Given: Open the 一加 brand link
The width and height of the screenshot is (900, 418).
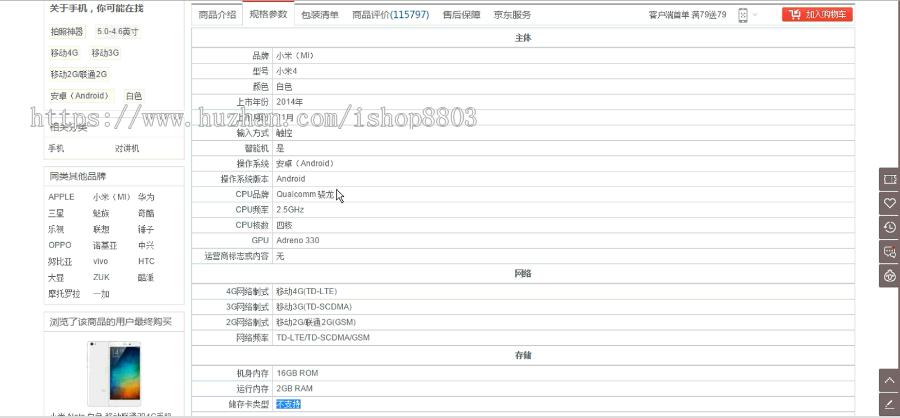Looking at the screenshot, I should (101, 293).
